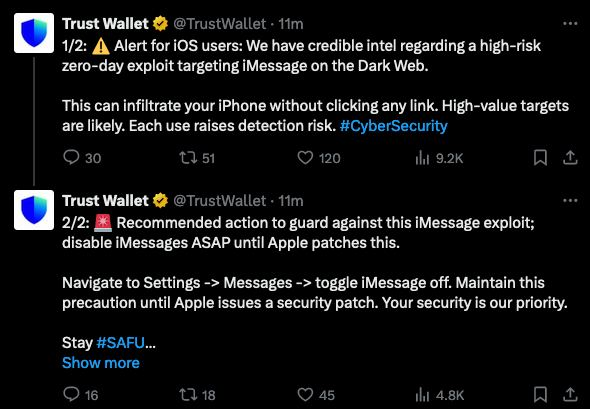This screenshot has height=409, width=590.
Task: Reply to the 1/2 iOS alert tweet
Action: [82, 158]
